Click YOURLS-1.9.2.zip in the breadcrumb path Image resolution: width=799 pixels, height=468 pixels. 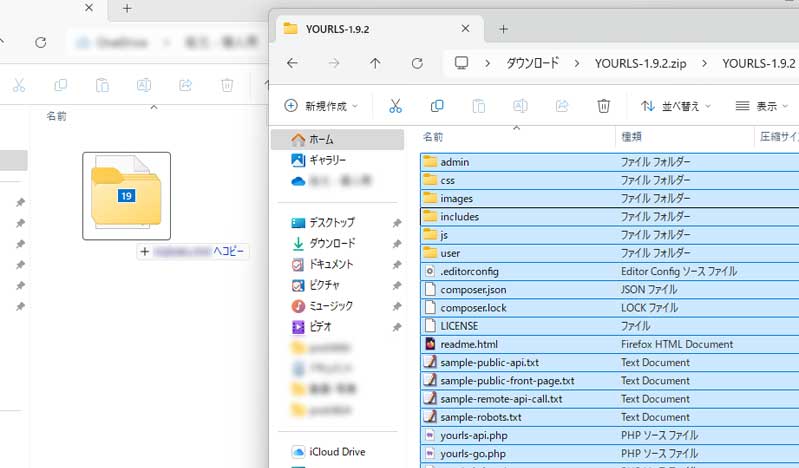click(x=639, y=63)
